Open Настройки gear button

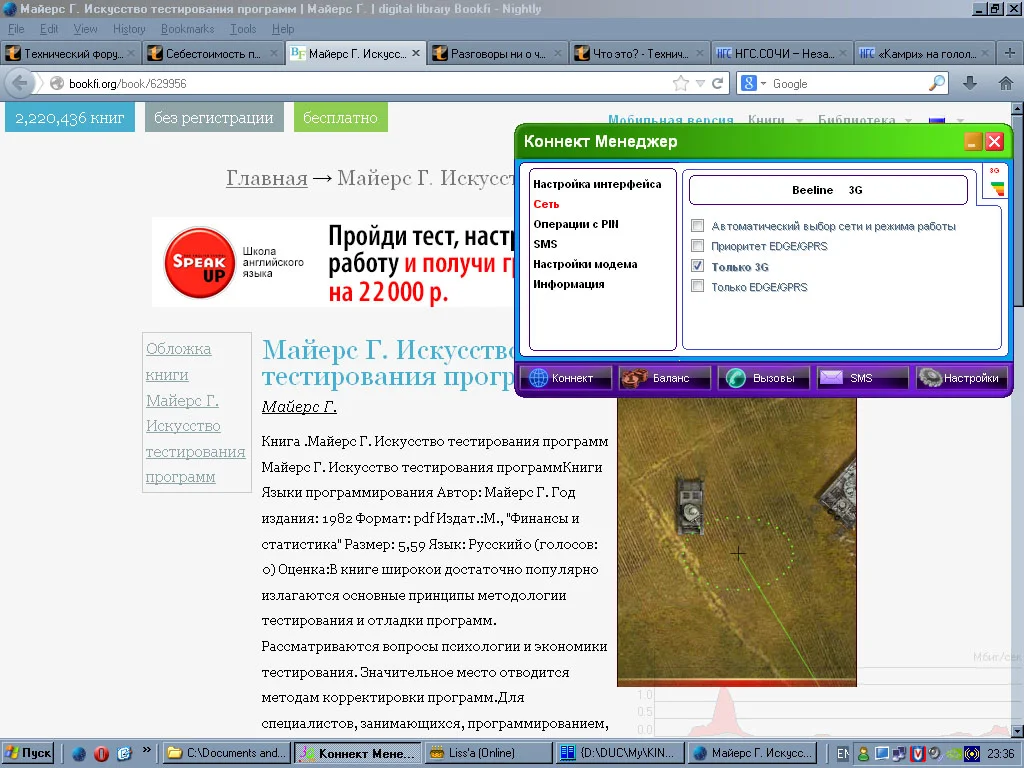tap(960, 378)
